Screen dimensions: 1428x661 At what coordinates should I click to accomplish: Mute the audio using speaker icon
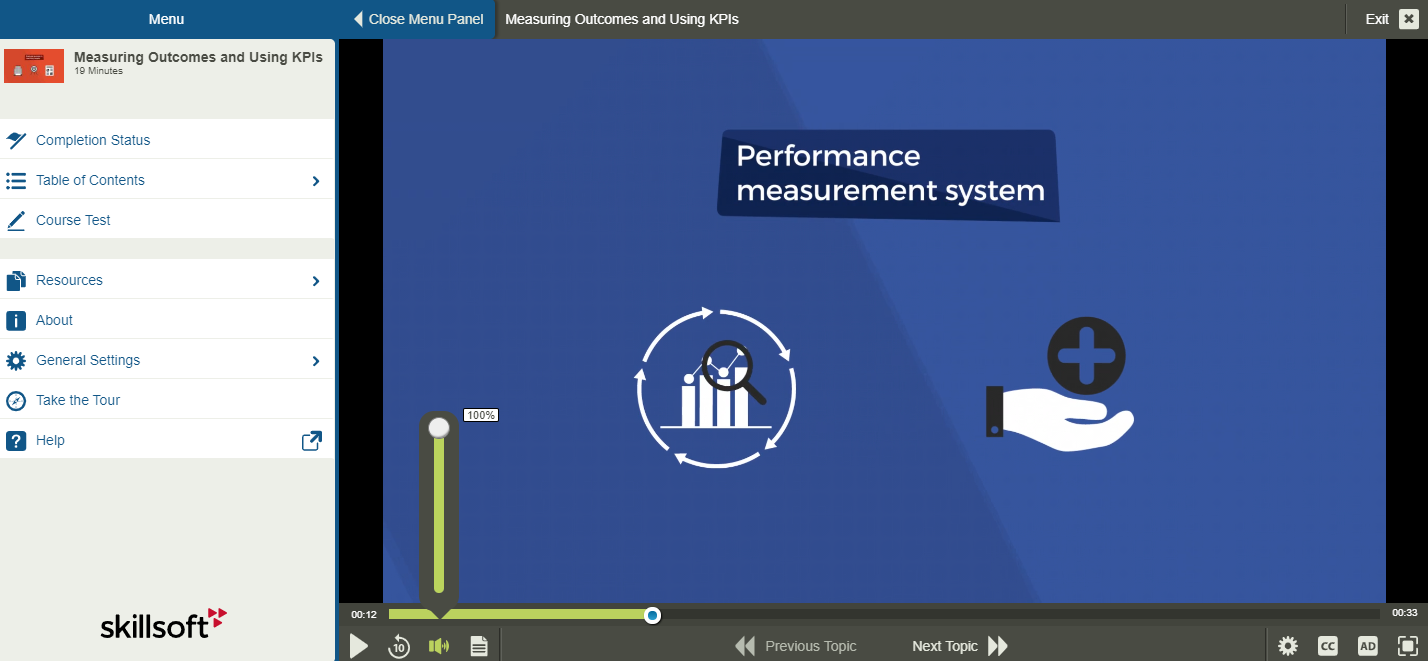point(438,646)
